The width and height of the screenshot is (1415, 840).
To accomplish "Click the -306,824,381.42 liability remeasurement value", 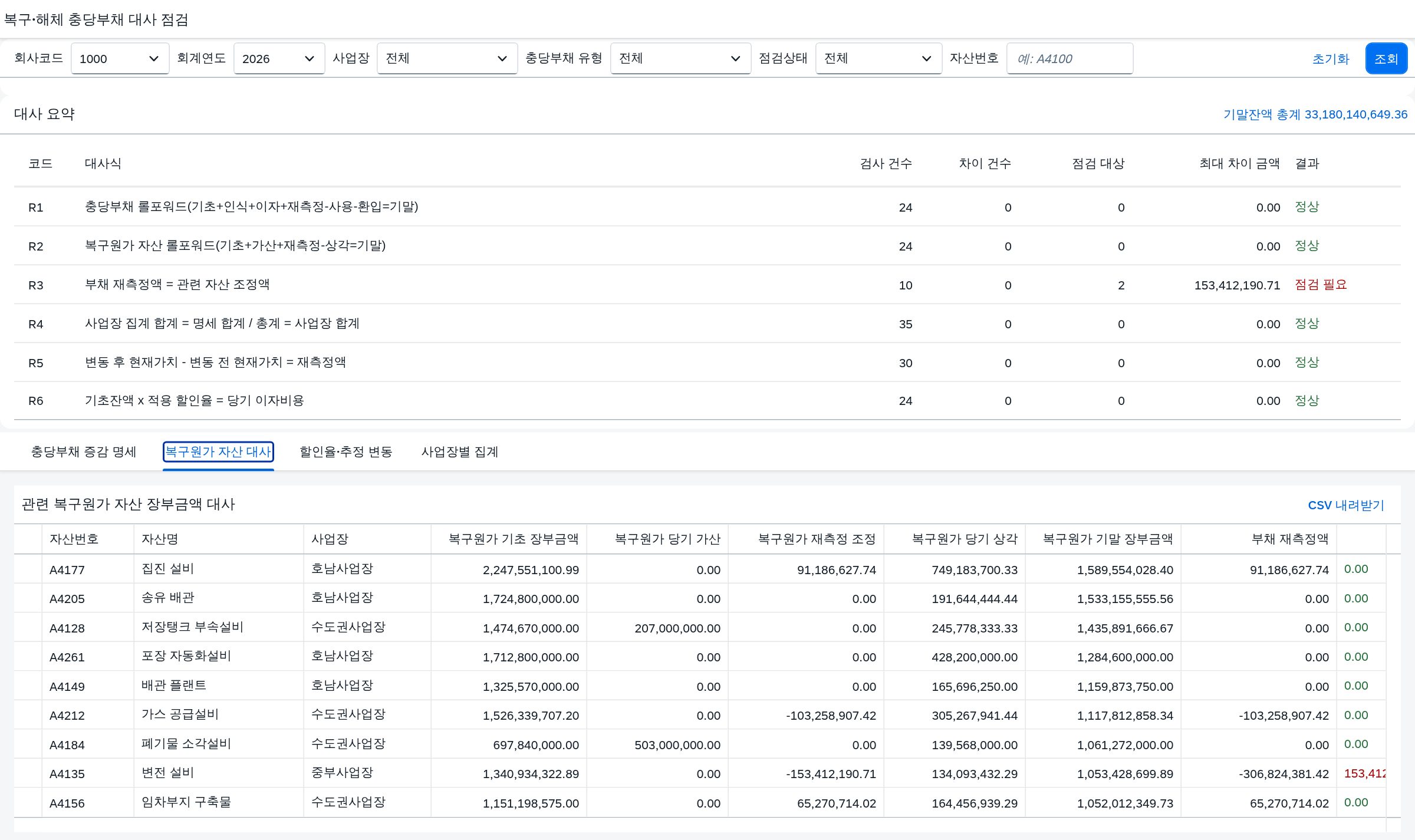I will point(1284,774).
